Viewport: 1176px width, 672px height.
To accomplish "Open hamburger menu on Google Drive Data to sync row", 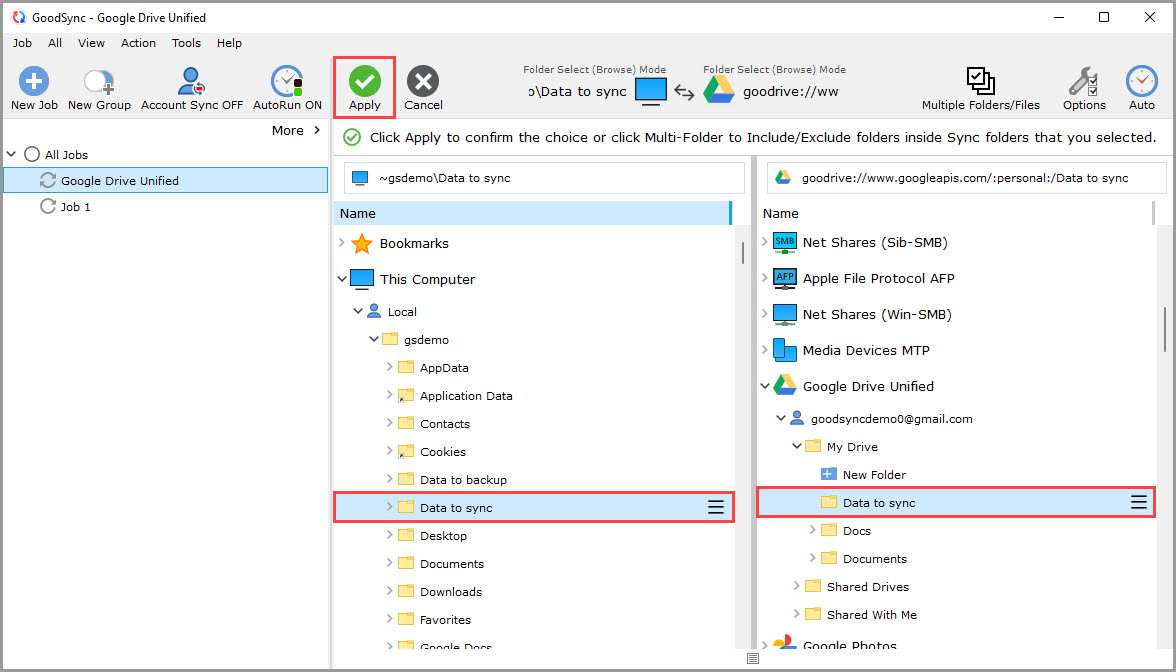I will tap(1138, 502).
